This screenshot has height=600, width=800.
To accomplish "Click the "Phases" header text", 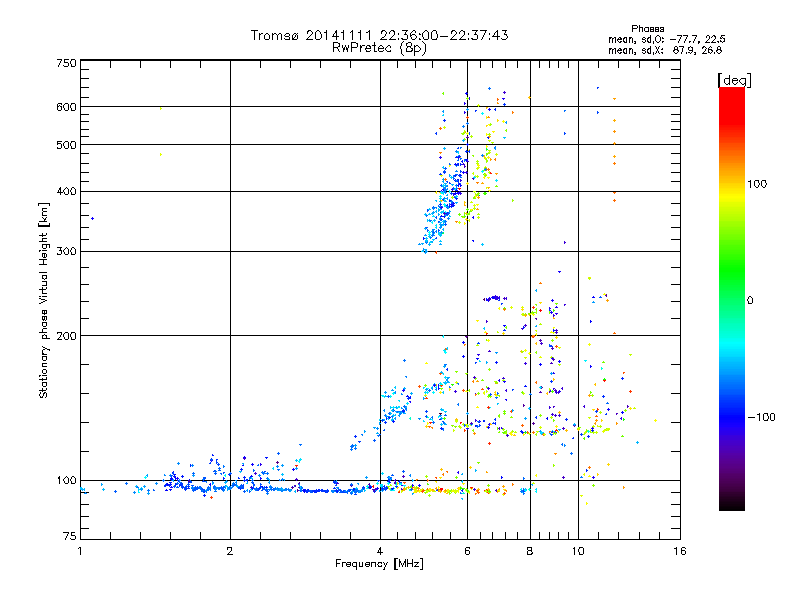I will tap(647, 29).
